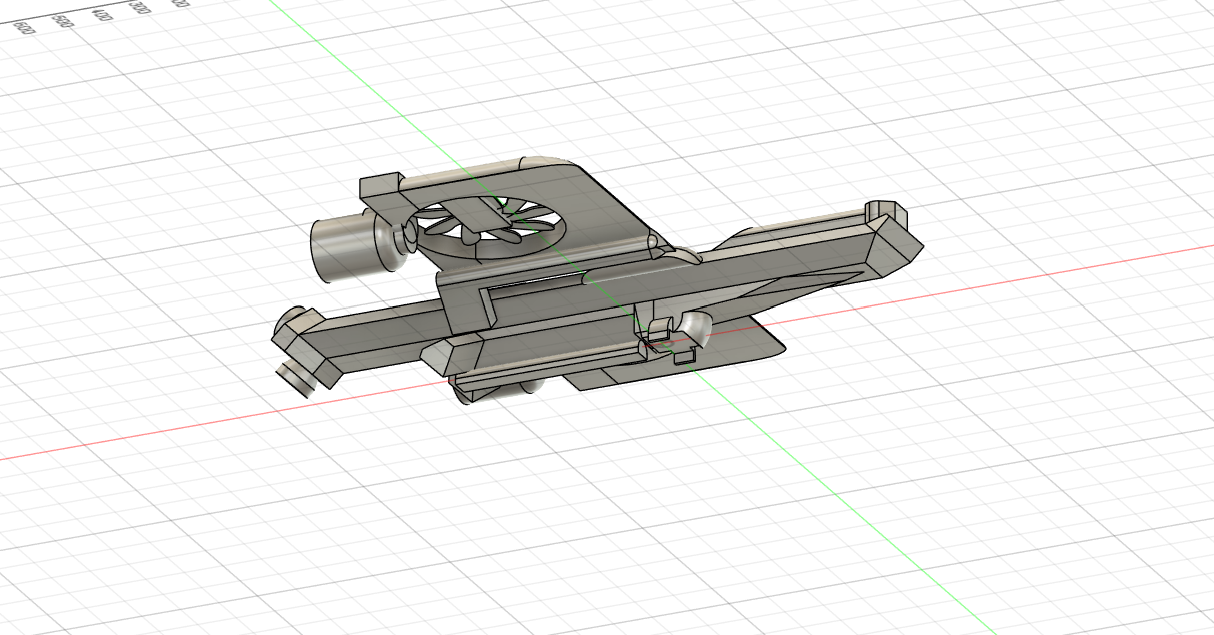Click the "400" grid ruler label
1214x635 pixels.
pyautogui.click(x=102, y=14)
